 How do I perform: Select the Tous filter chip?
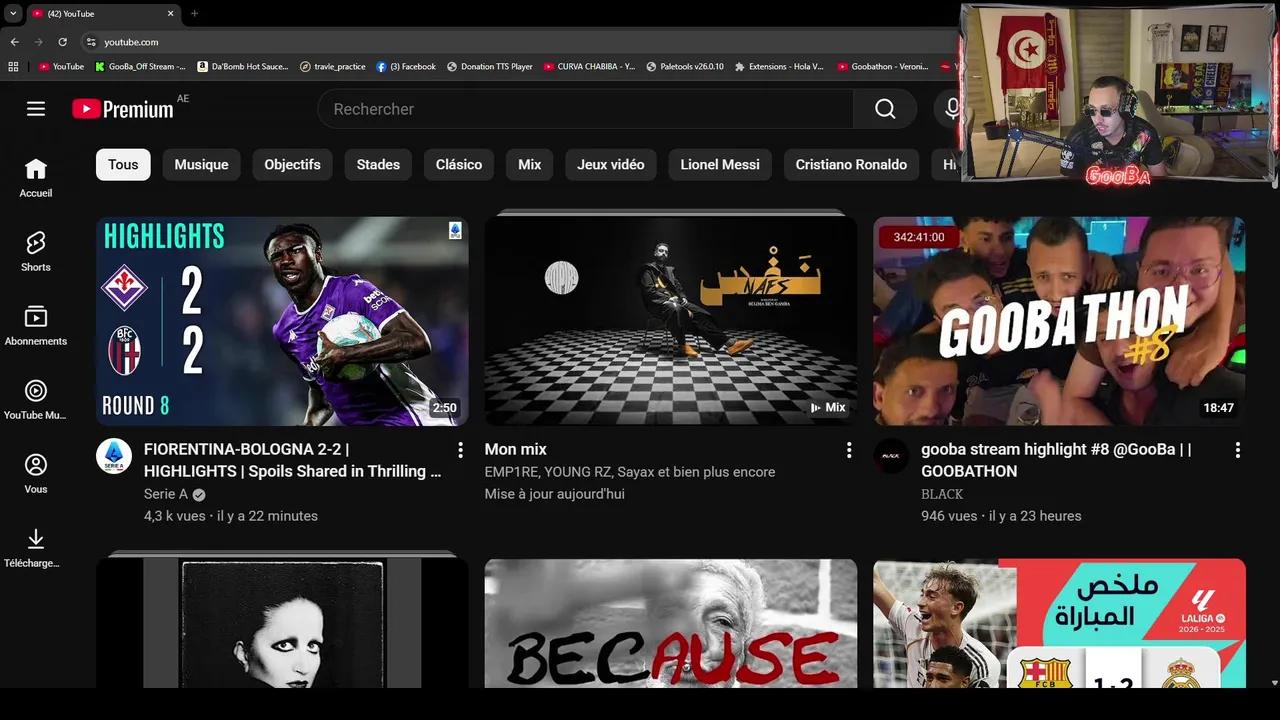click(x=123, y=164)
